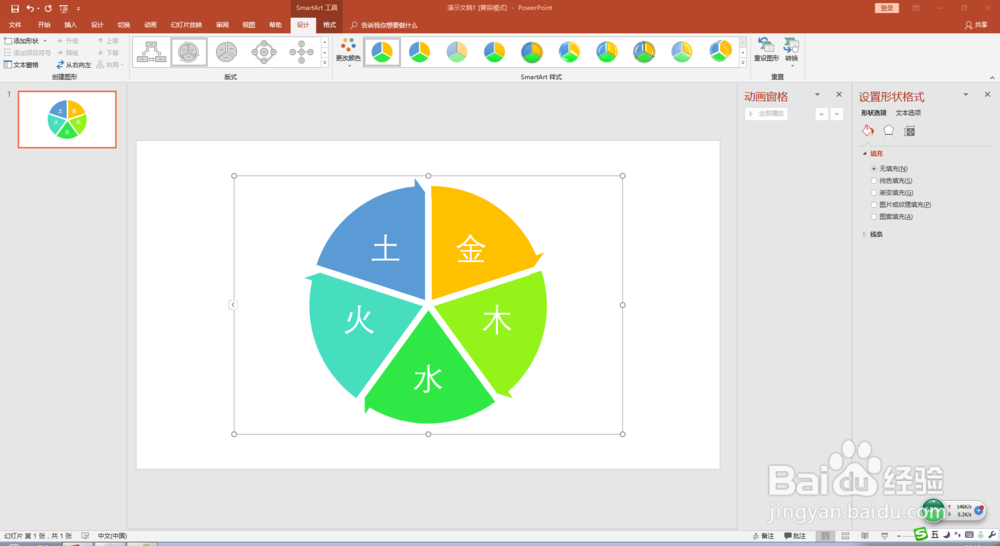Click the 登录 sign-in button
The image size is (1000, 546).
pyautogui.click(x=886, y=8)
